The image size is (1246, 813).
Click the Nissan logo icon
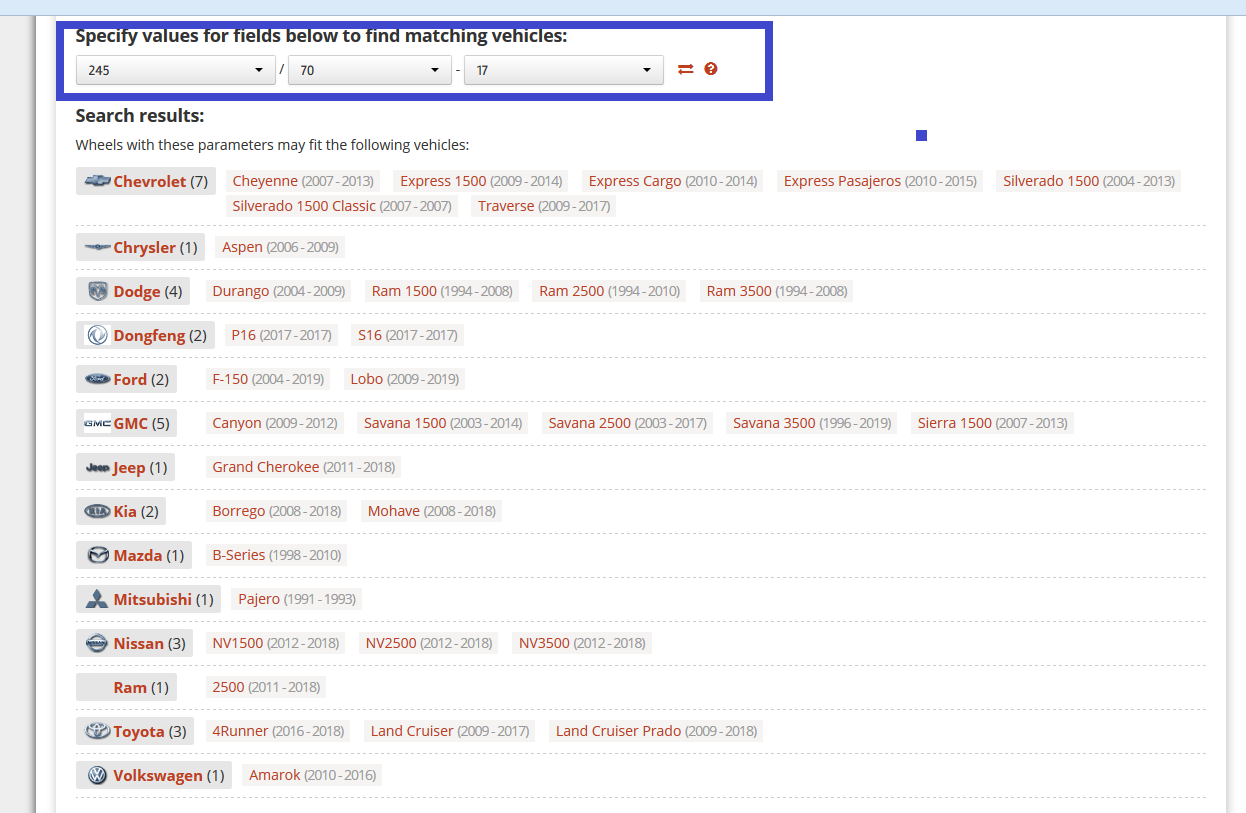[x=97, y=643]
